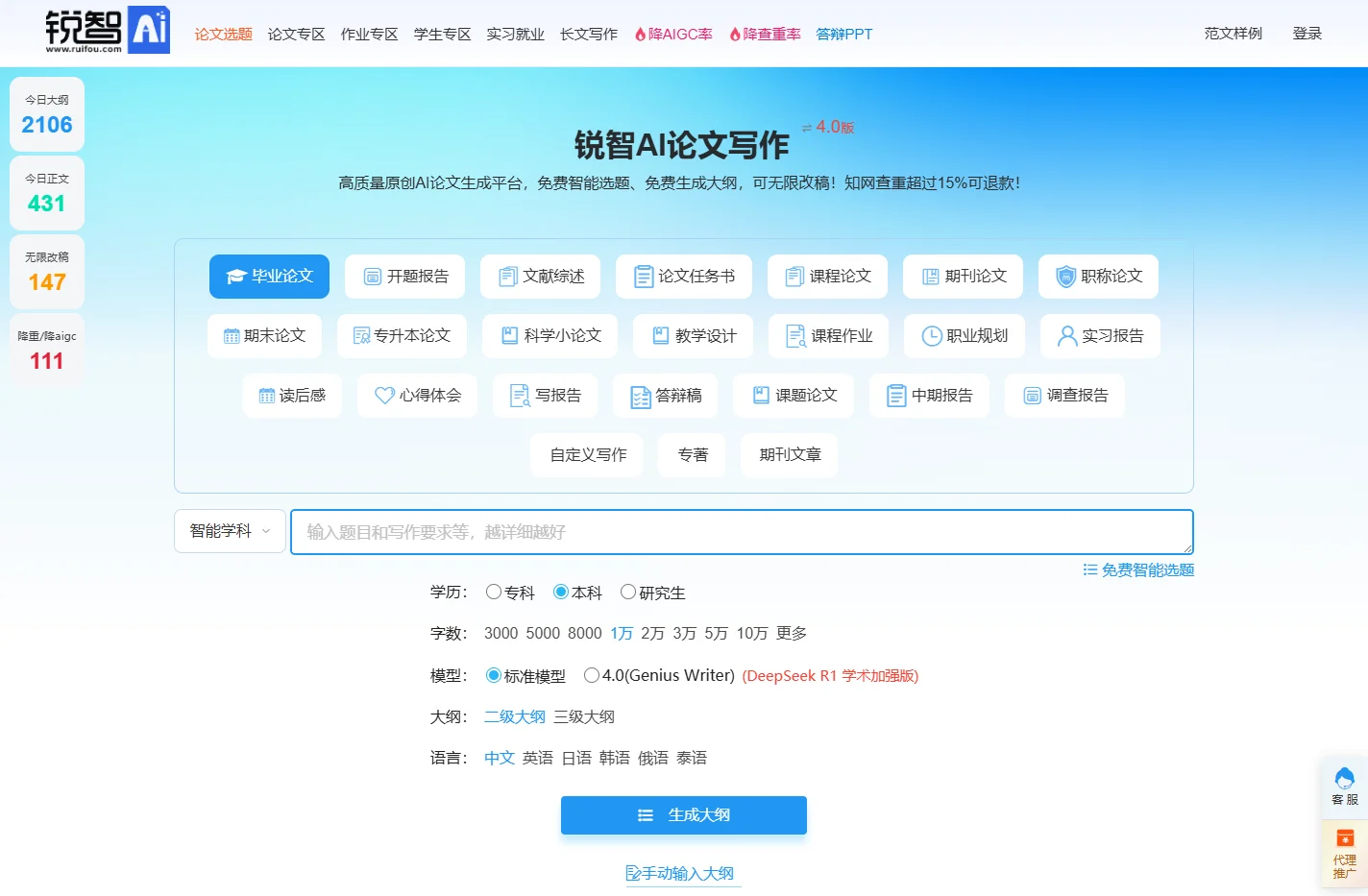
Task: Choose 读后感 option
Action: coord(292,396)
